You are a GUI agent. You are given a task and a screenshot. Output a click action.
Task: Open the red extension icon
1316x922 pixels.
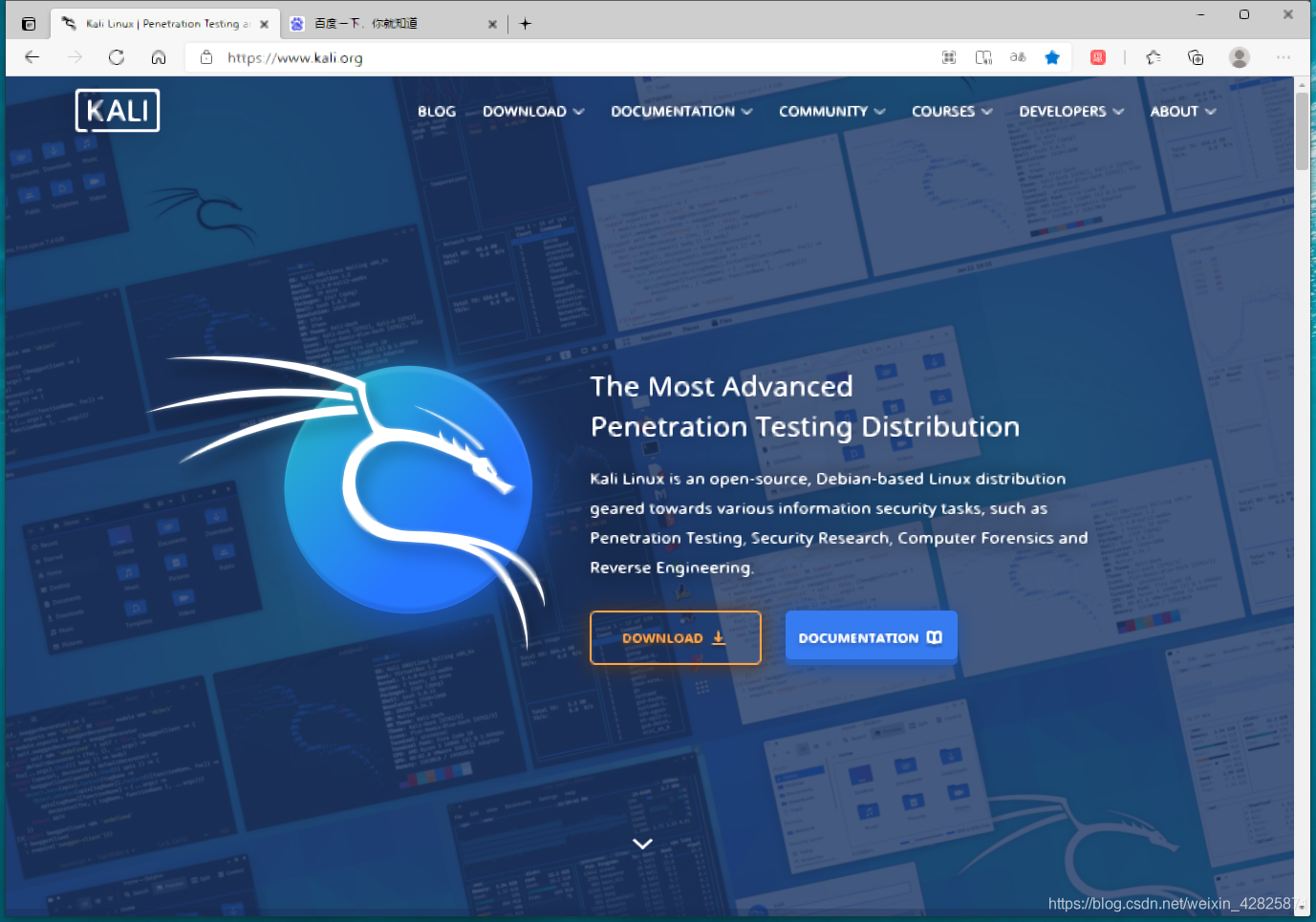pos(1098,57)
